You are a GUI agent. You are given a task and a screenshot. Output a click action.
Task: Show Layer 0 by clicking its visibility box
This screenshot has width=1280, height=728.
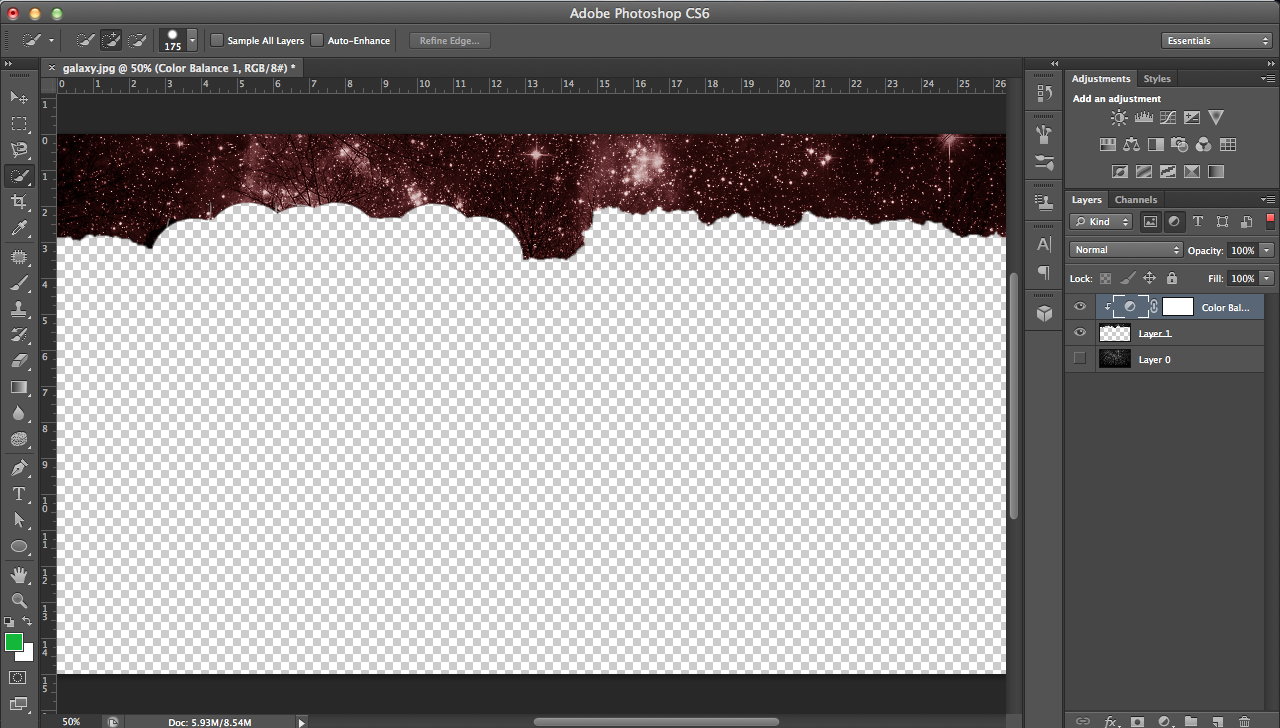click(1079, 359)
